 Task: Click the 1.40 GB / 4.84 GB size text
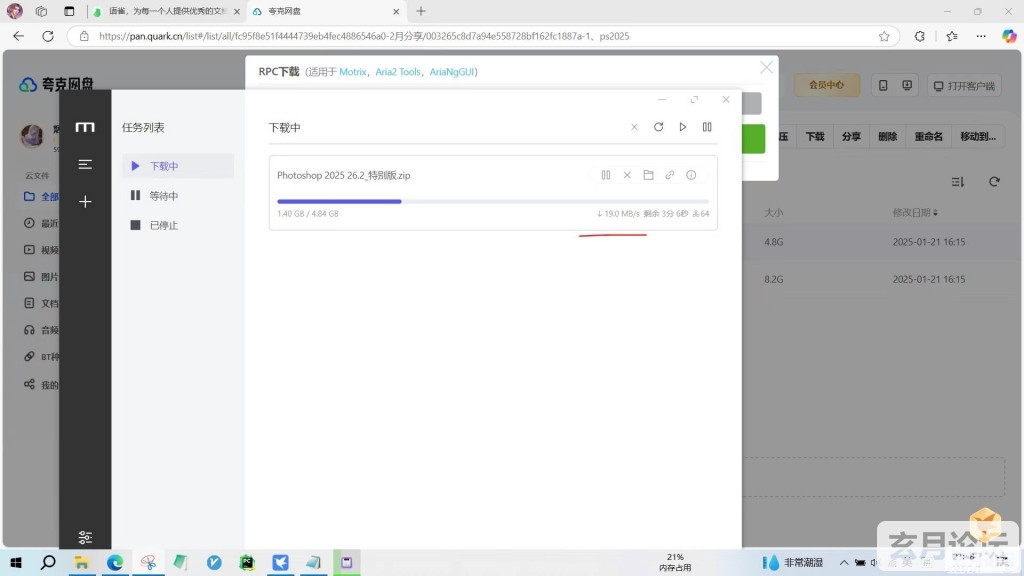coord(308,214)
